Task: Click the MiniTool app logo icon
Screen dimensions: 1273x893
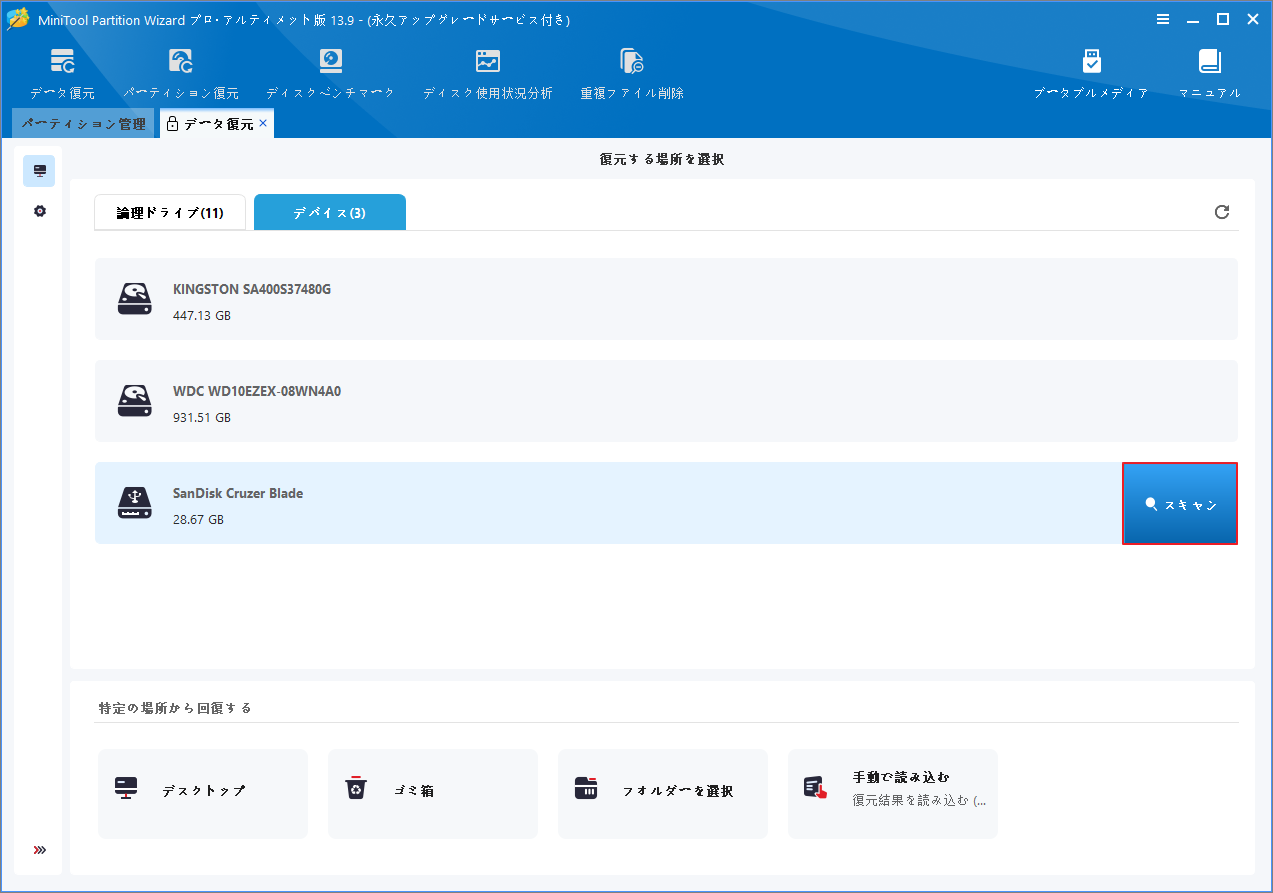Action: pyautogui.click(x=18, y=19)
